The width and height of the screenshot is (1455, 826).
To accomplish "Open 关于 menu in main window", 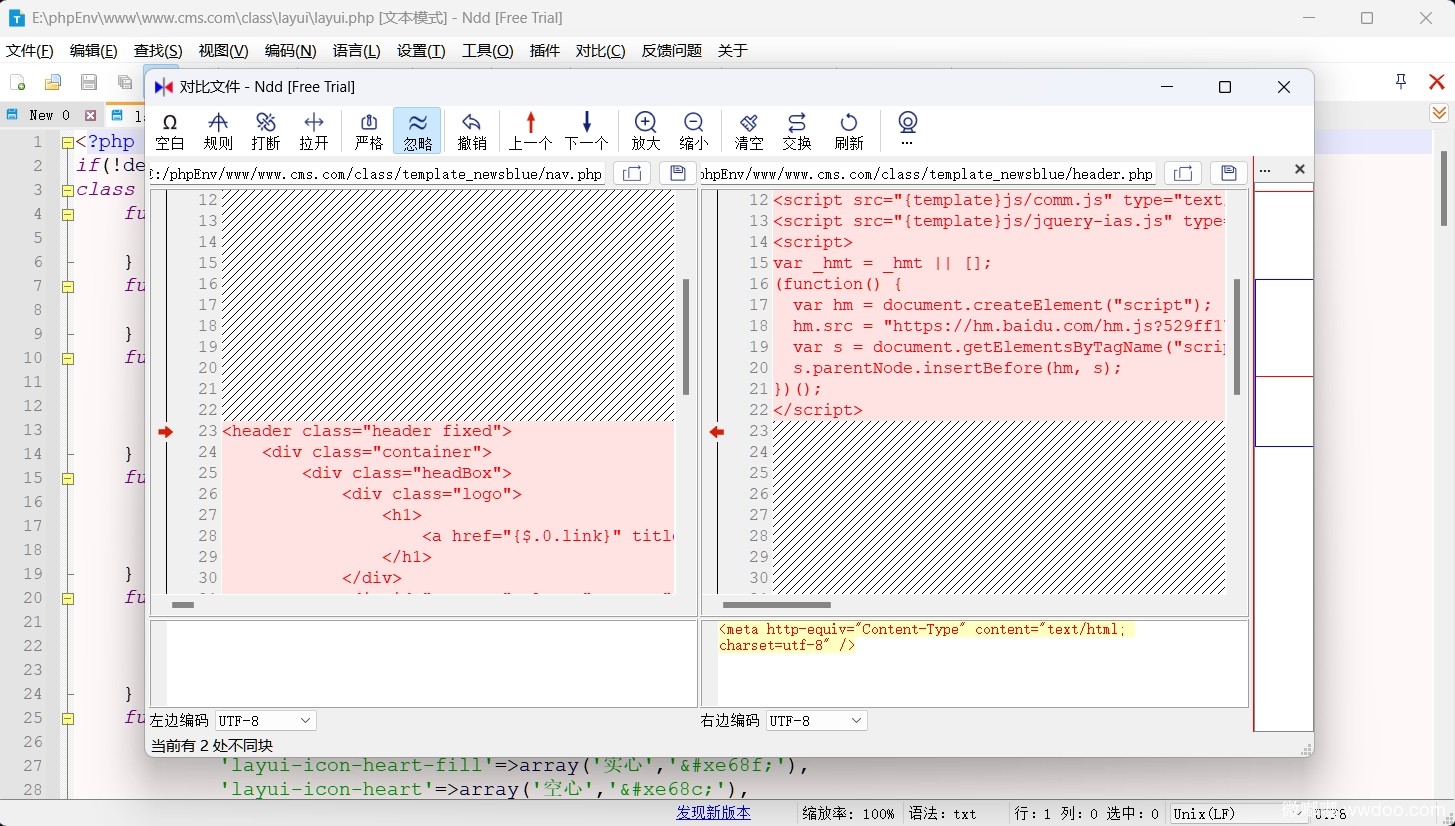I will [733, 50].
